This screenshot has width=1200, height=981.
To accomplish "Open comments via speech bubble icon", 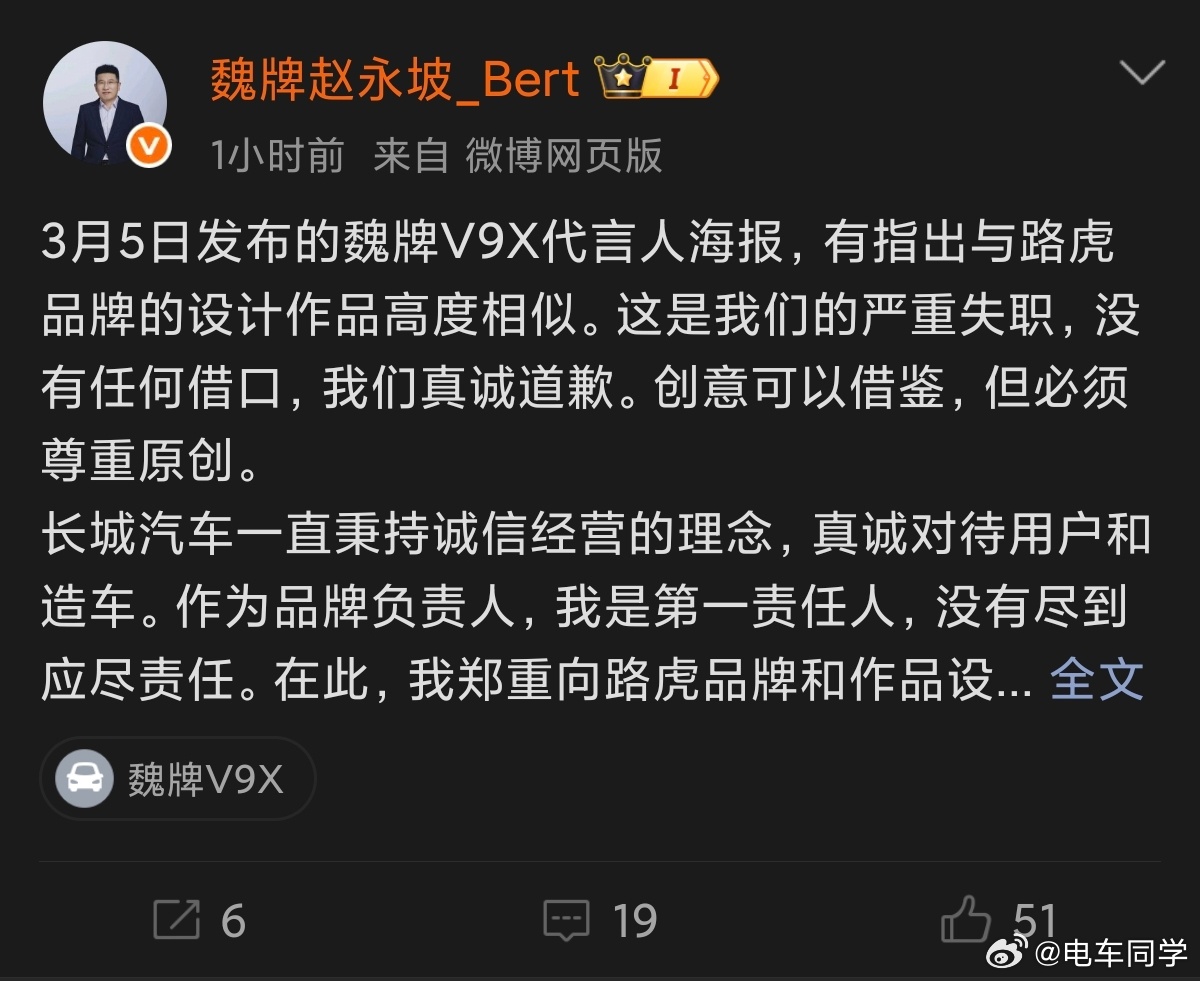I will pos(566,920).
